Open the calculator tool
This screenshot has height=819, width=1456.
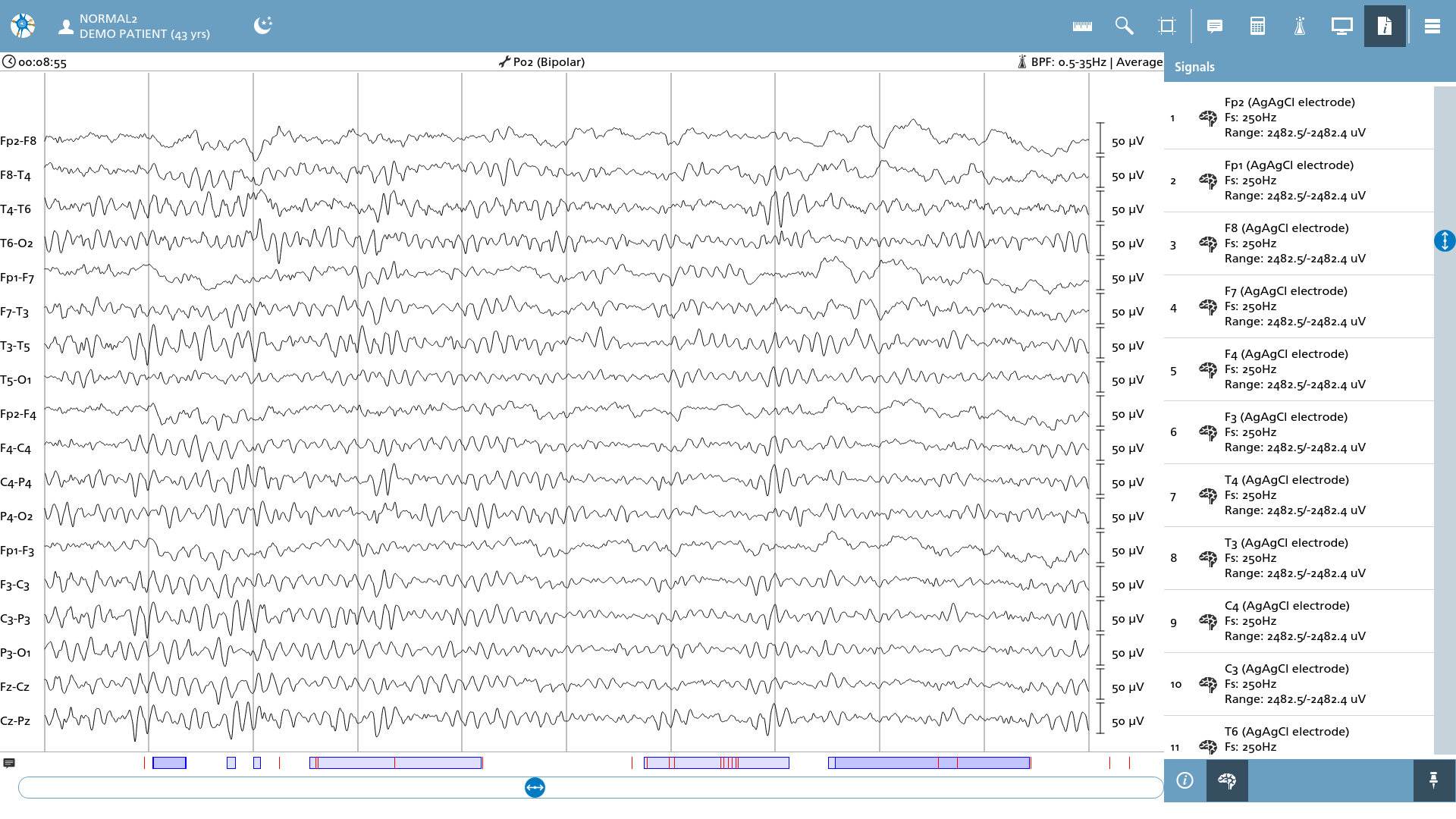tap(1257, 27)
